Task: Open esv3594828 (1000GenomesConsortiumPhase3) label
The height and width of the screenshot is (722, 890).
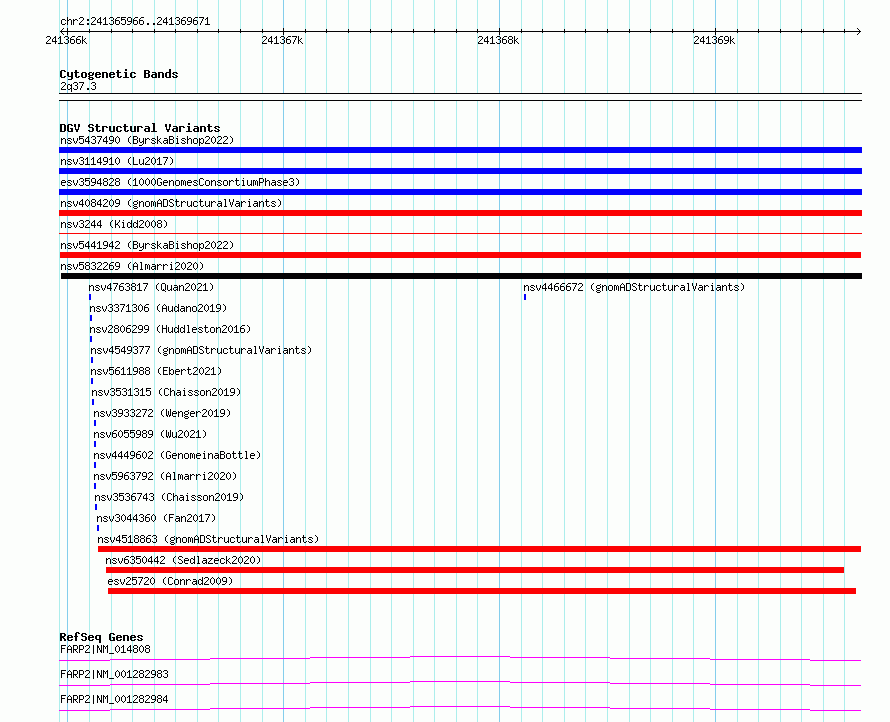Action: (x=180, y=182)
